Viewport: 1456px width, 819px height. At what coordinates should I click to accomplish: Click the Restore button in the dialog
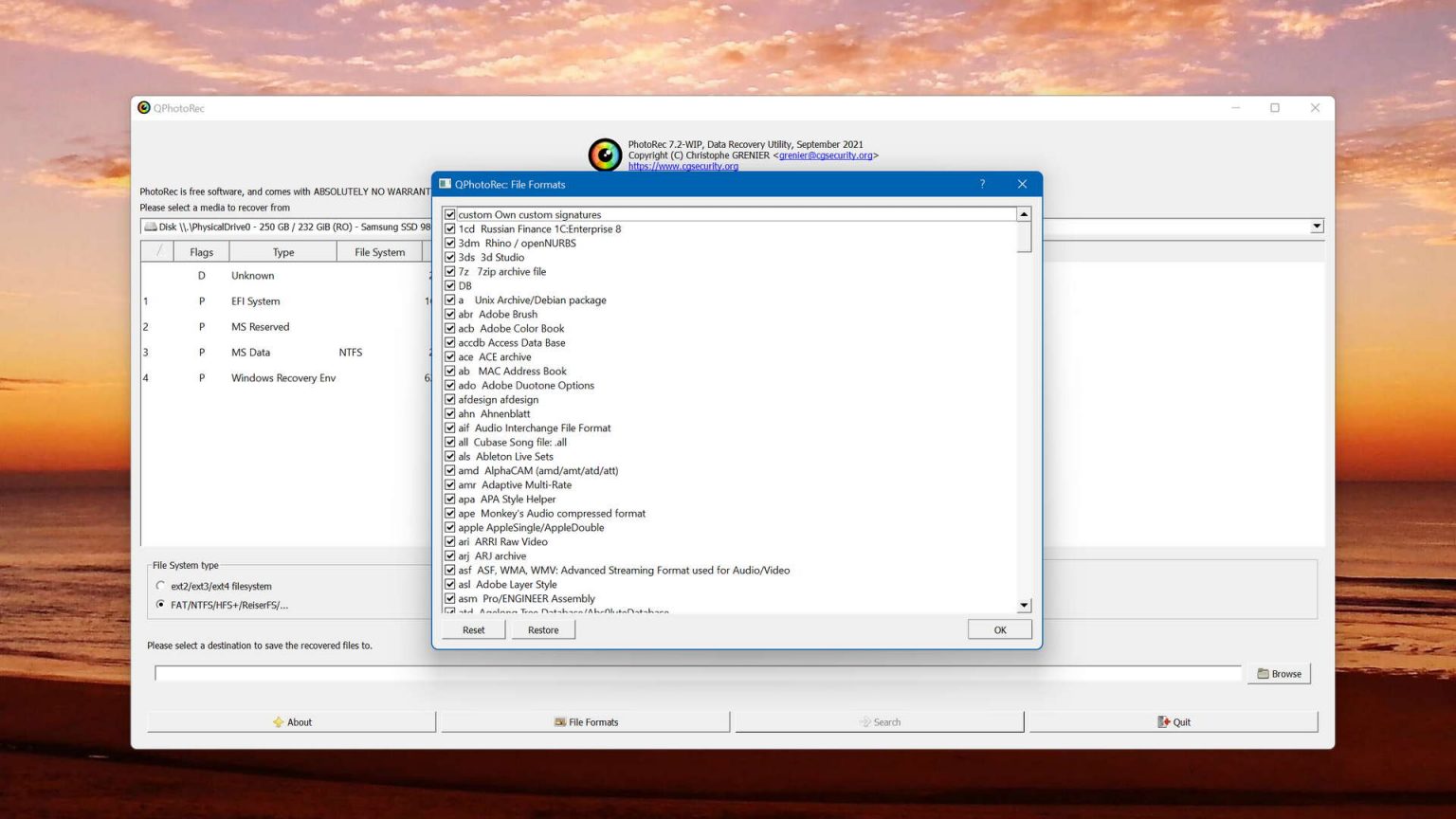[x=542, y=629]
